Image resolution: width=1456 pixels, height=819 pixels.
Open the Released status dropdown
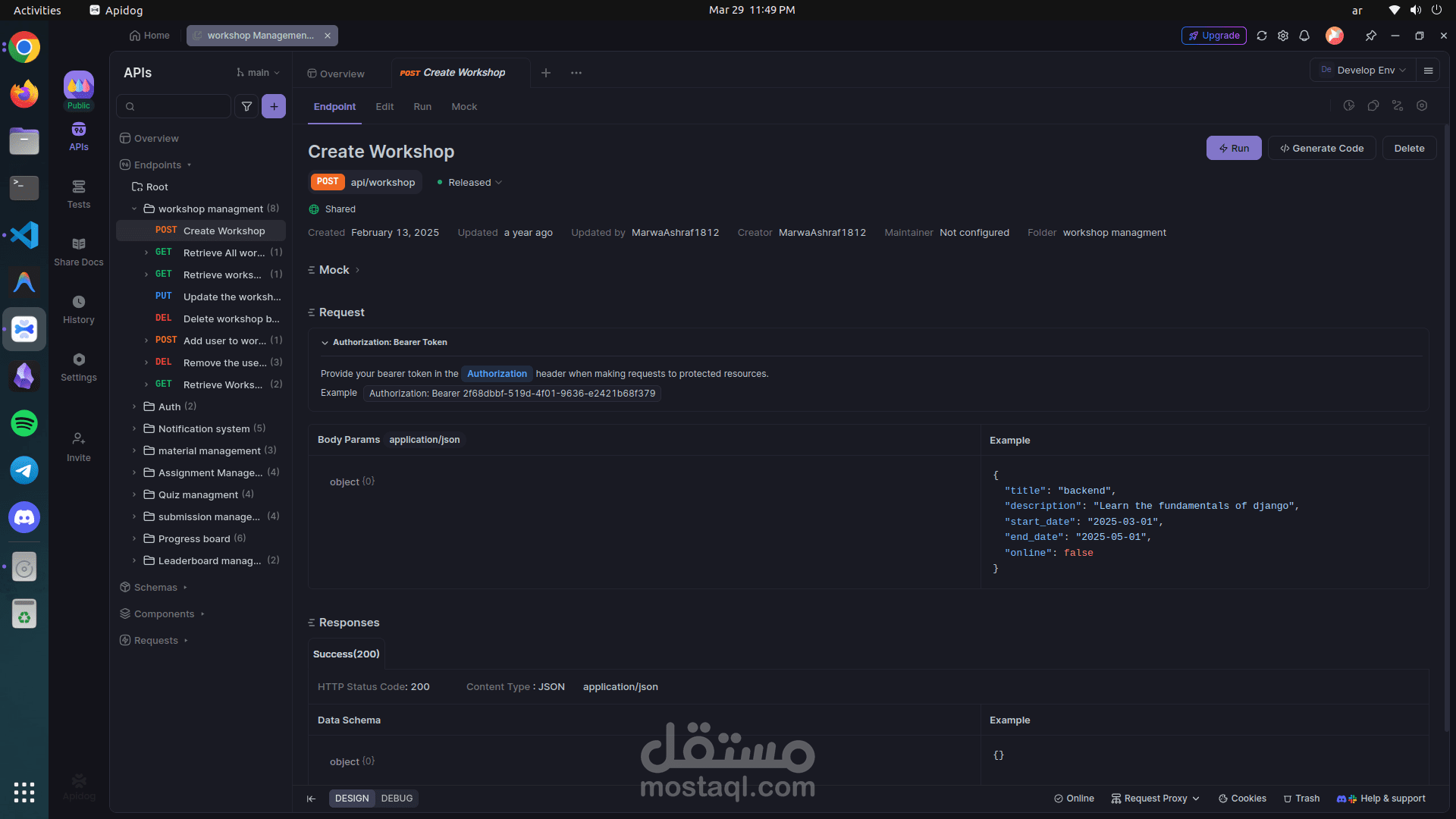click(469, 182)
